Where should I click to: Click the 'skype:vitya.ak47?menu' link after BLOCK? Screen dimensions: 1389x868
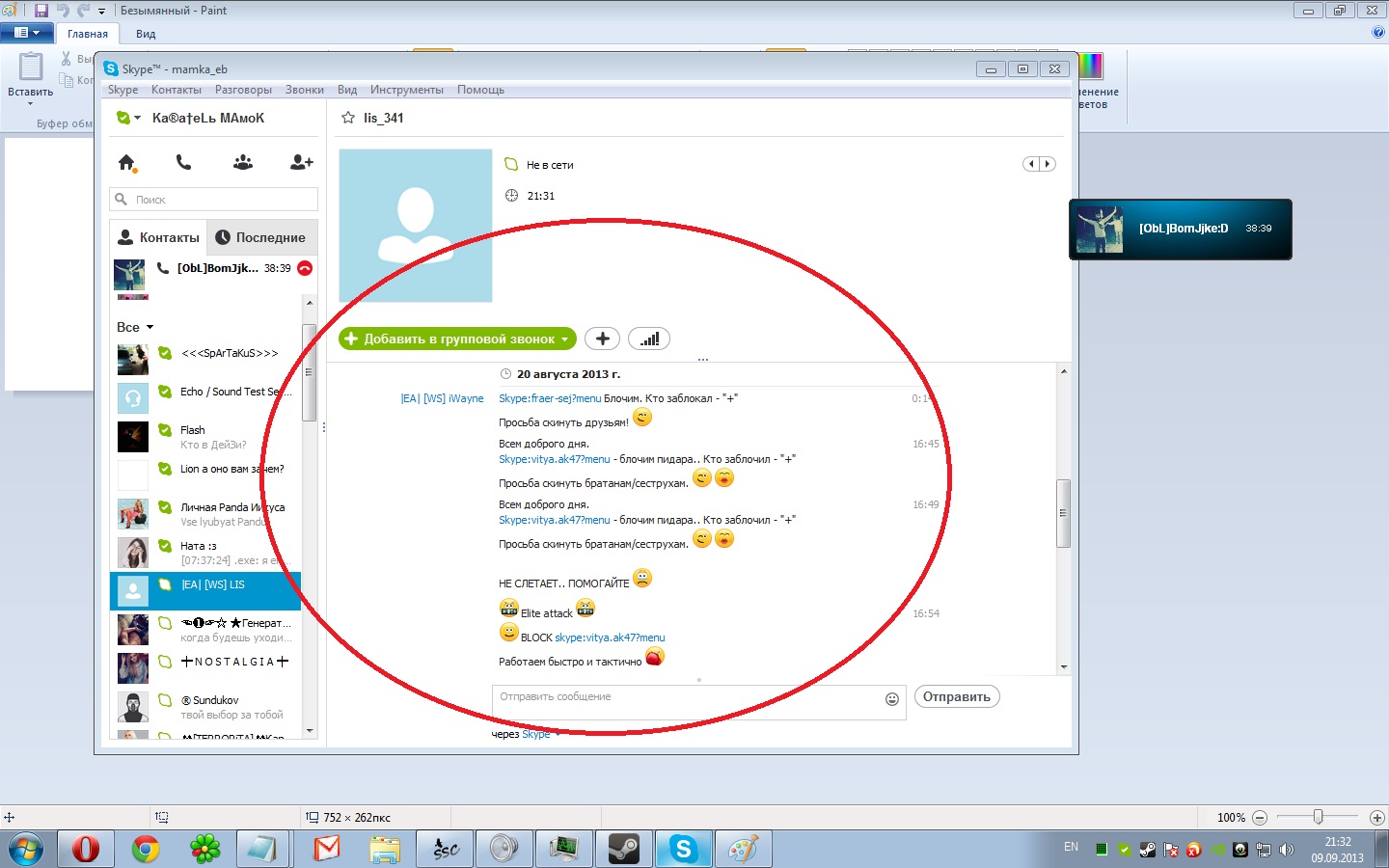(x=610, y=637)
